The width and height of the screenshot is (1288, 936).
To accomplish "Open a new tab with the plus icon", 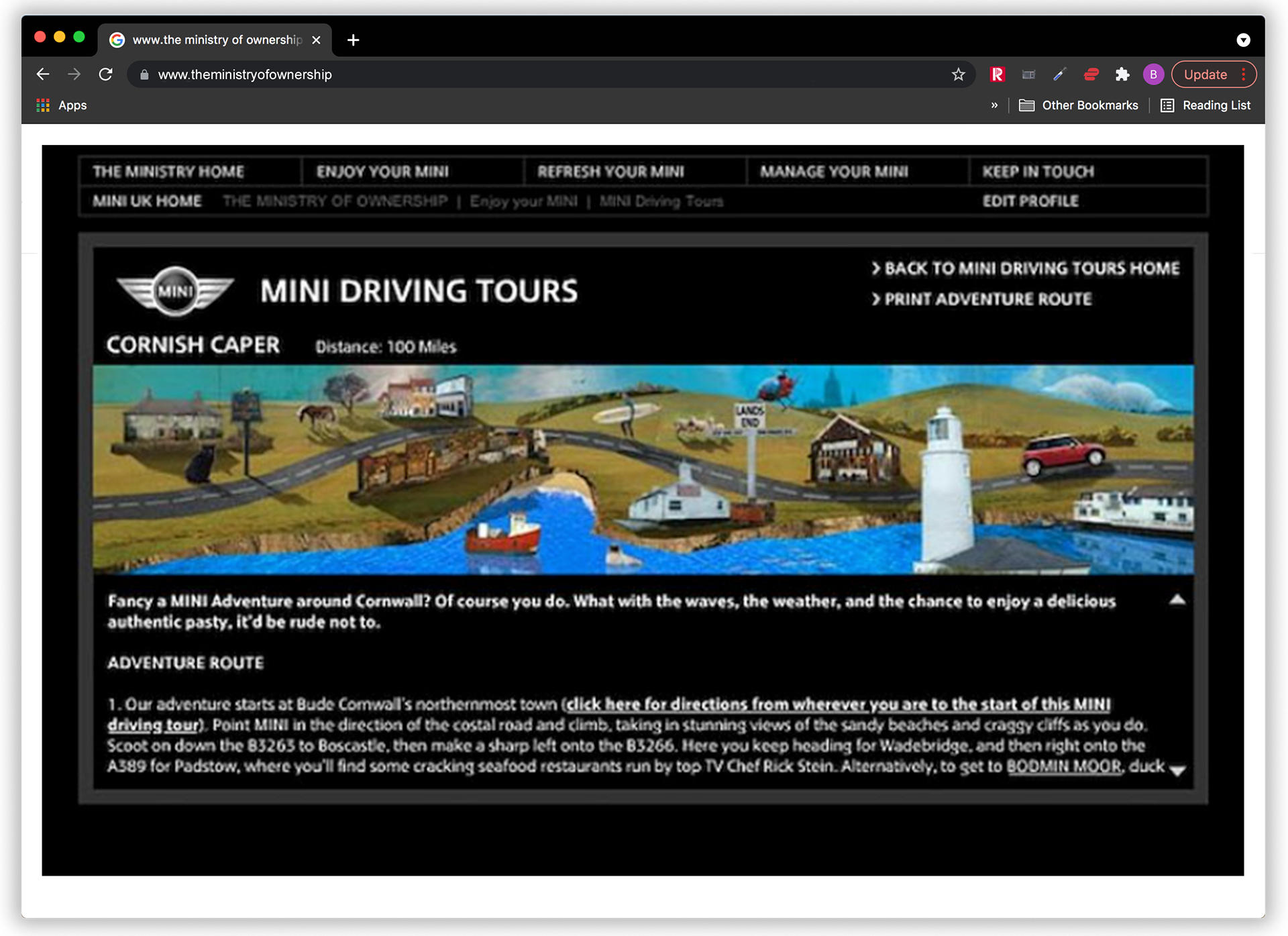I will click(354, 40).
